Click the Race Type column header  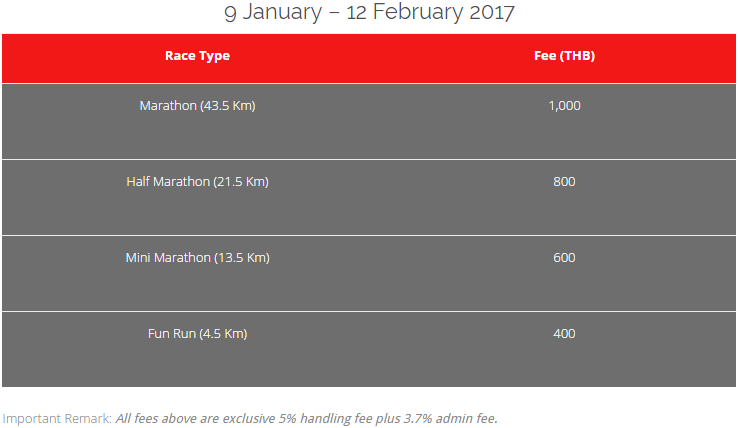tap(197, 56)
